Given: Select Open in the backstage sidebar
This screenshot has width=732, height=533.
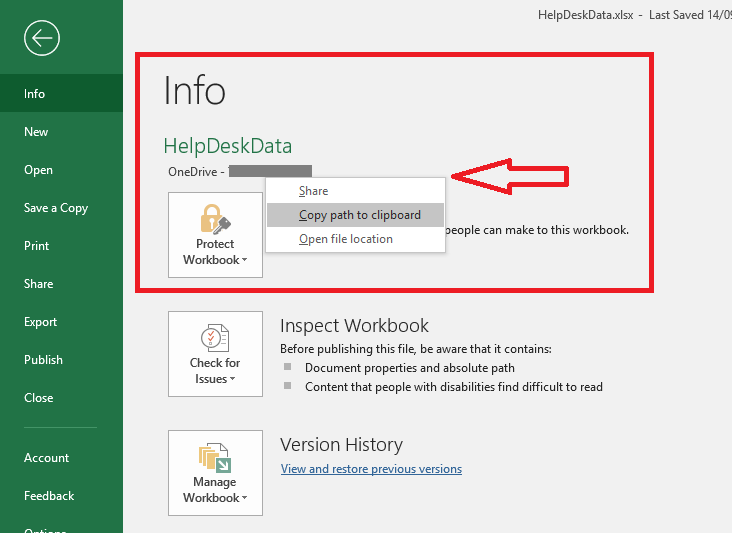Looking at the screenshot, I should pos(61,170).
